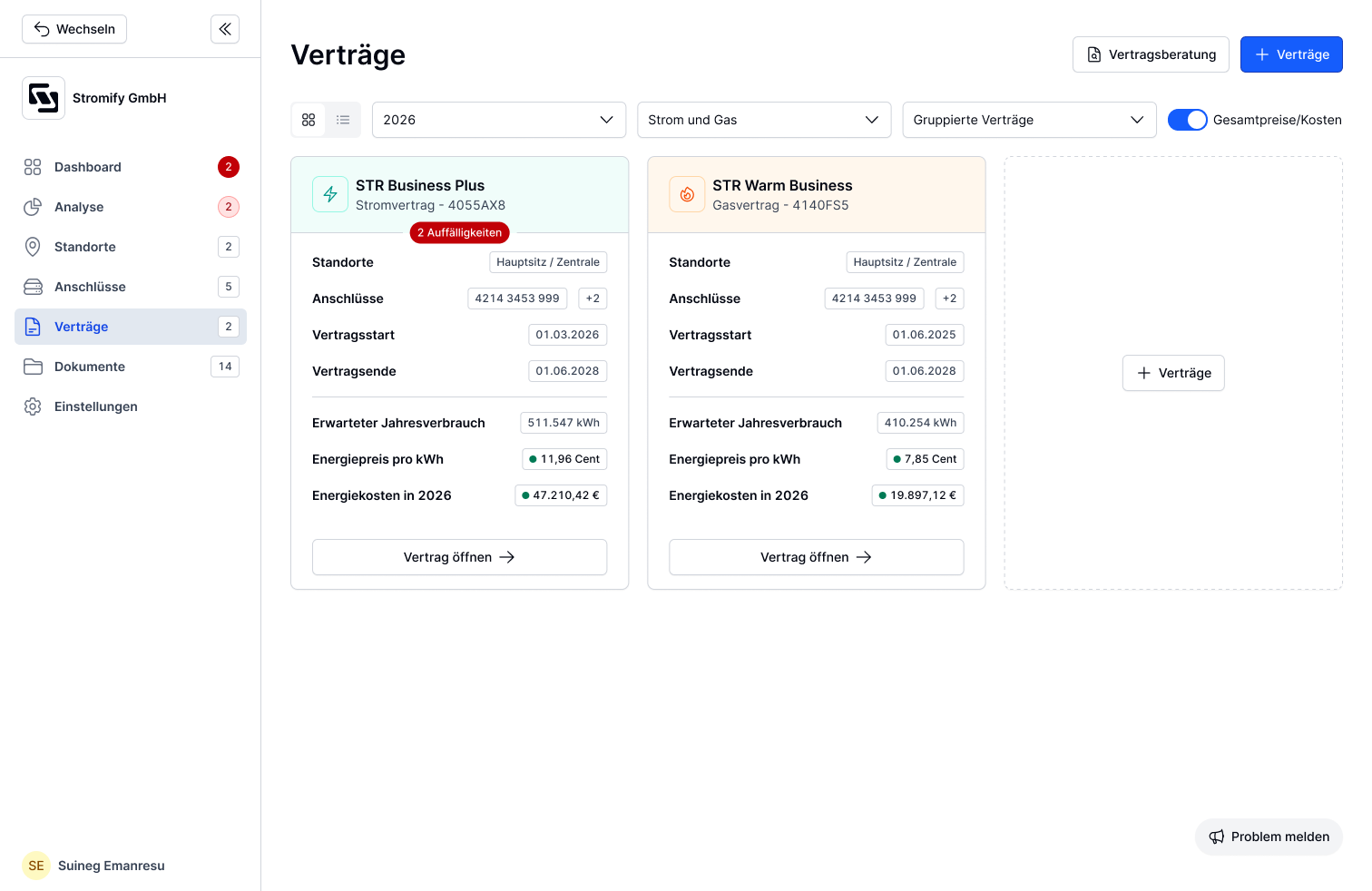Click the Suineg Emanresu user name
The image size is (1372, 891).
[x=112, y=866]
